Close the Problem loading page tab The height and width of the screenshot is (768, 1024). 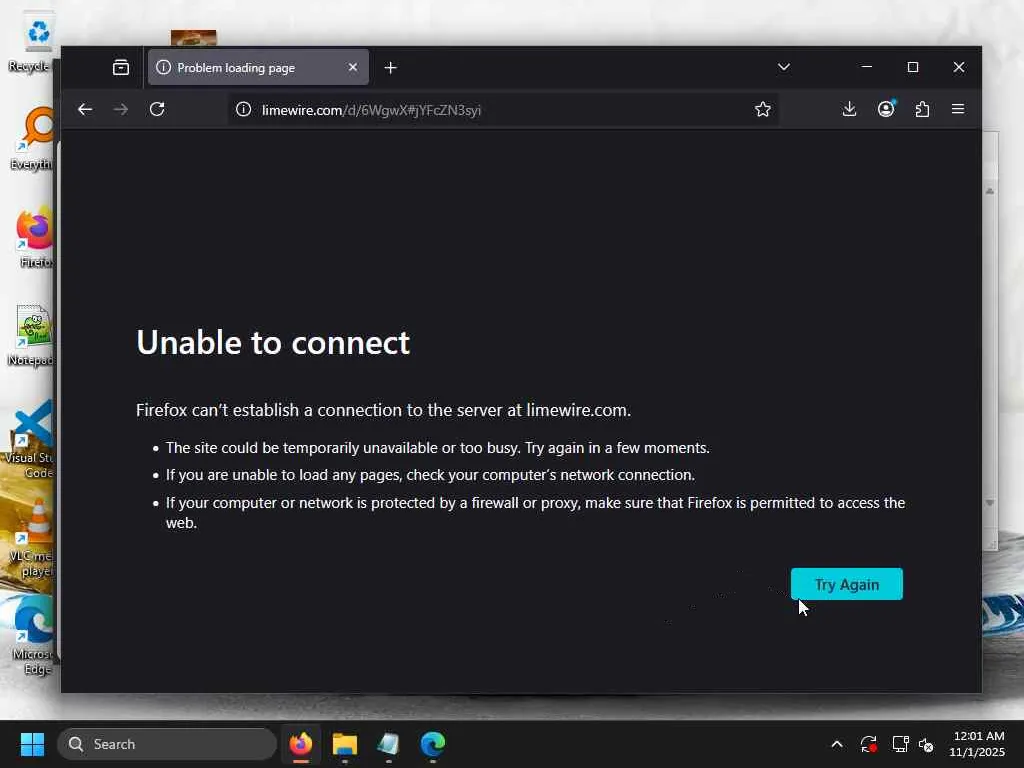tap(353, 67)
